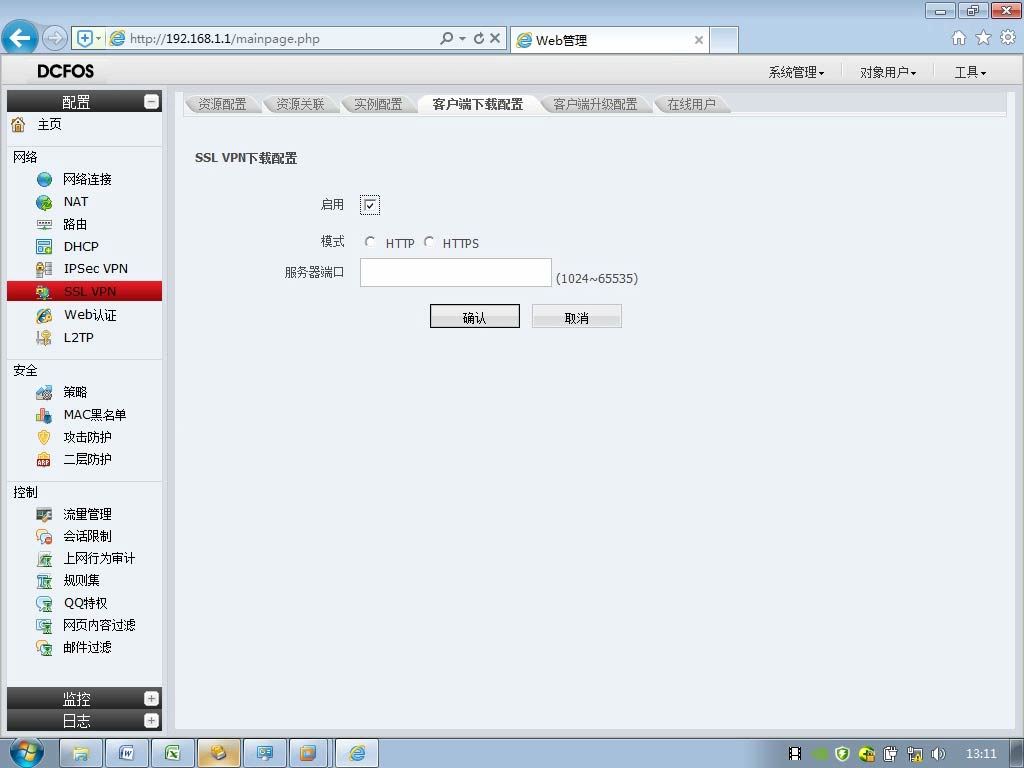This screenshot has height=768, width=1024.
Task: Click the DHCP icon in sidebar
Action: pyautogui.click(x=44, y=247)
